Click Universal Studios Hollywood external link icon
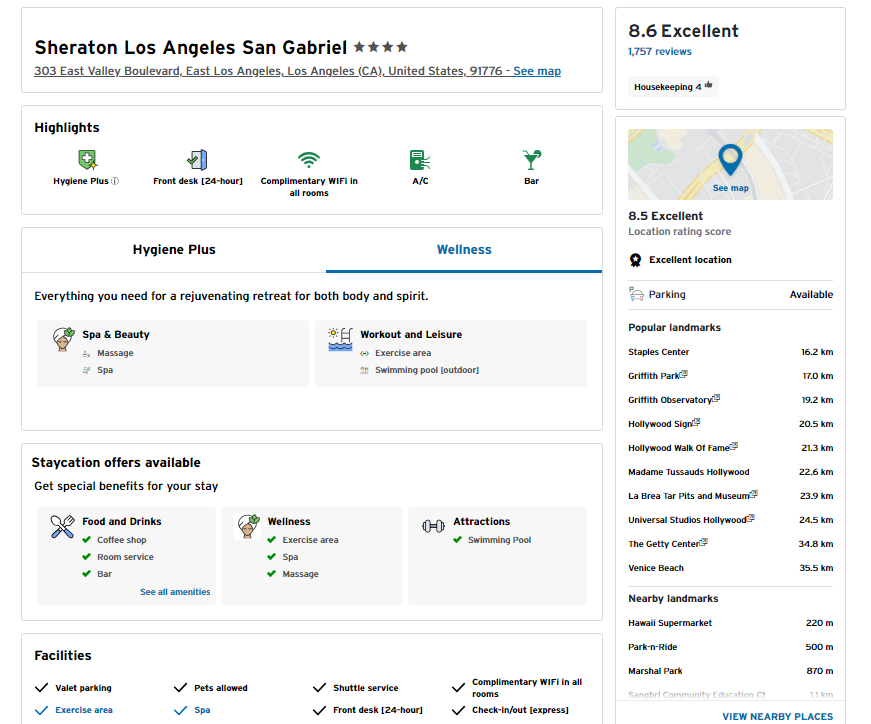The image size is (871, 724). click(750, 518)
